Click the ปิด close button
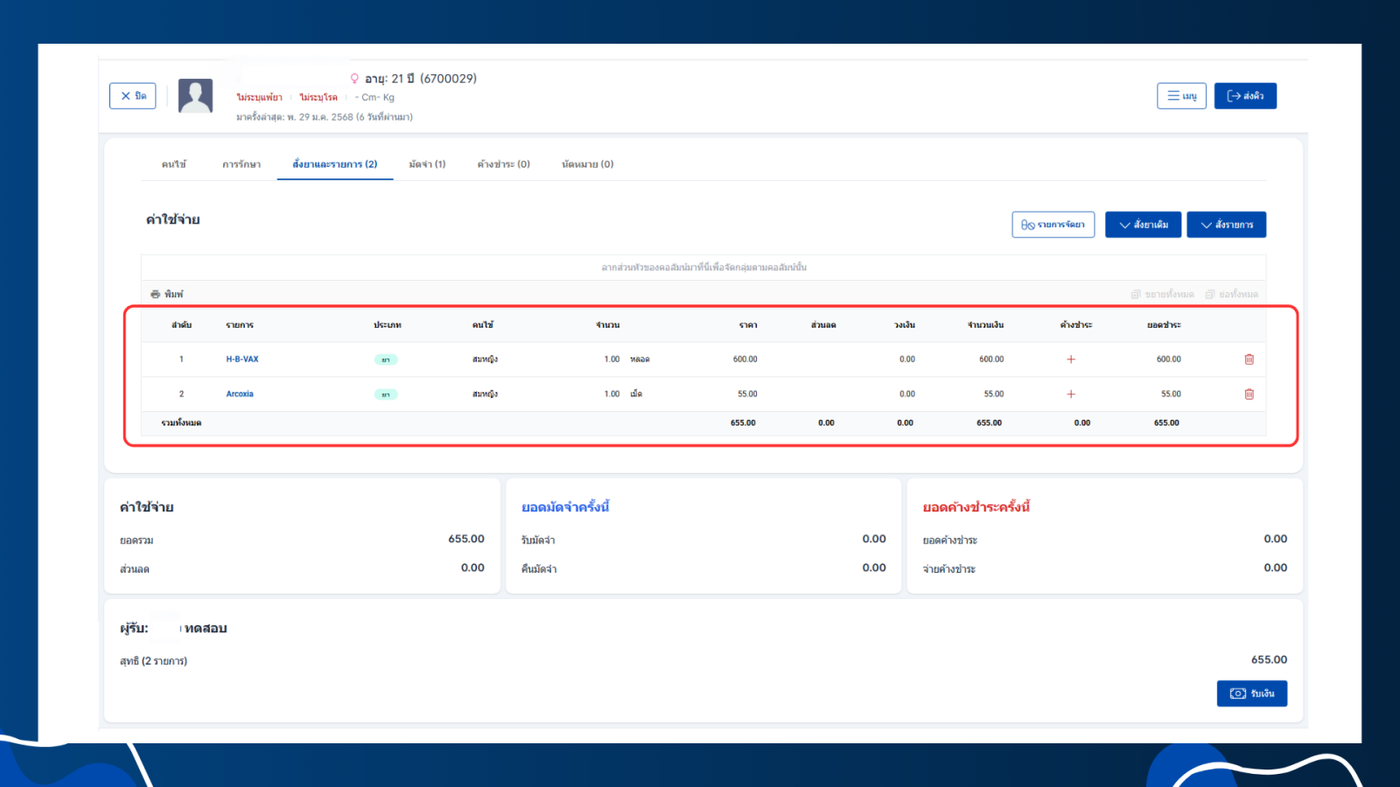Image resolution: width=1400 pixels, height=787 pixels. click(133, 96)
